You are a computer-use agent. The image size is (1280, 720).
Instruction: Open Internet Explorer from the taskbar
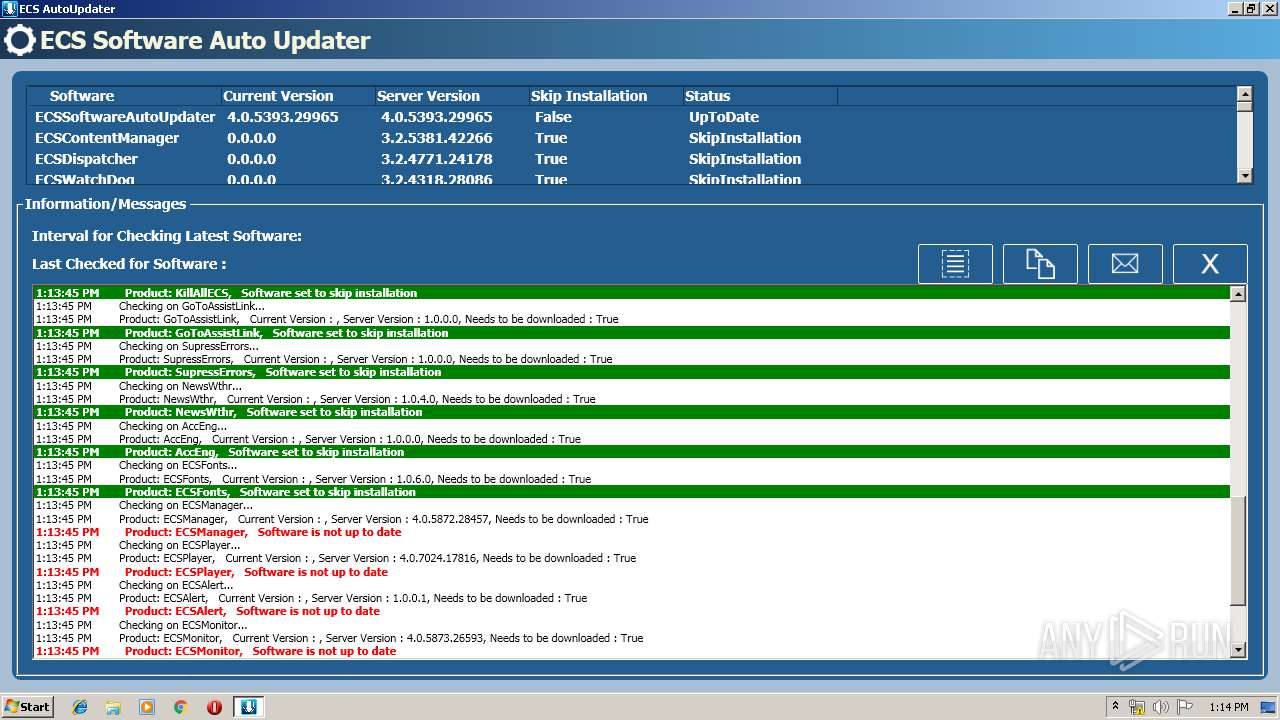click(80, 707)
